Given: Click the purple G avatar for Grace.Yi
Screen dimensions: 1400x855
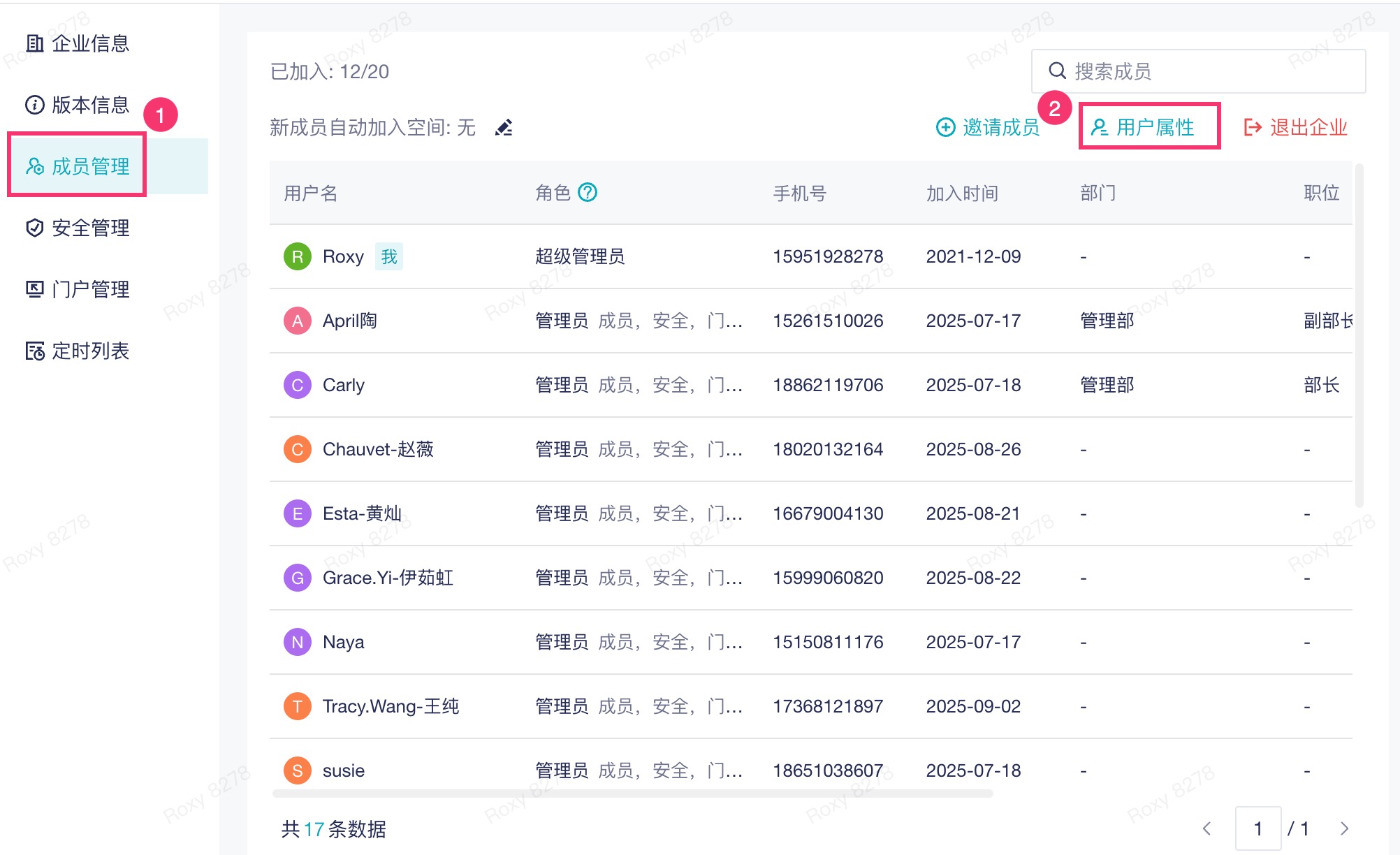Looking at the screenshot, I should 297,578.
